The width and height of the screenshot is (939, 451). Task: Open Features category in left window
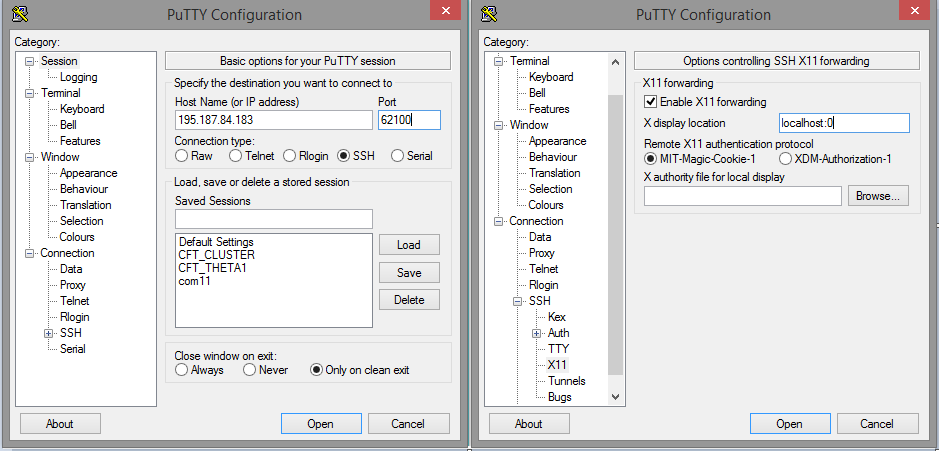(x=80, y=141)
